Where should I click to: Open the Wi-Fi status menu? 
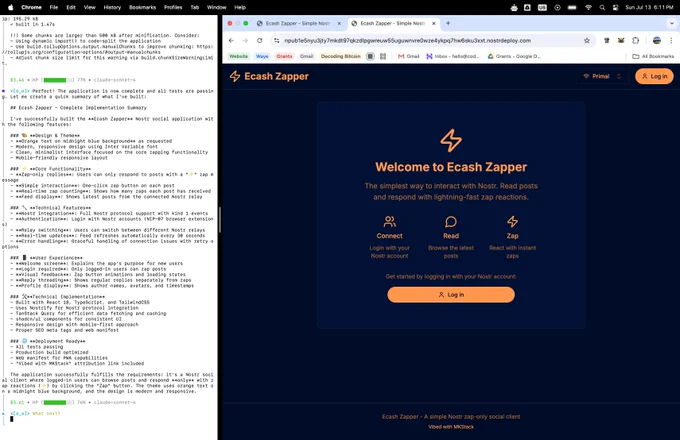588,7
